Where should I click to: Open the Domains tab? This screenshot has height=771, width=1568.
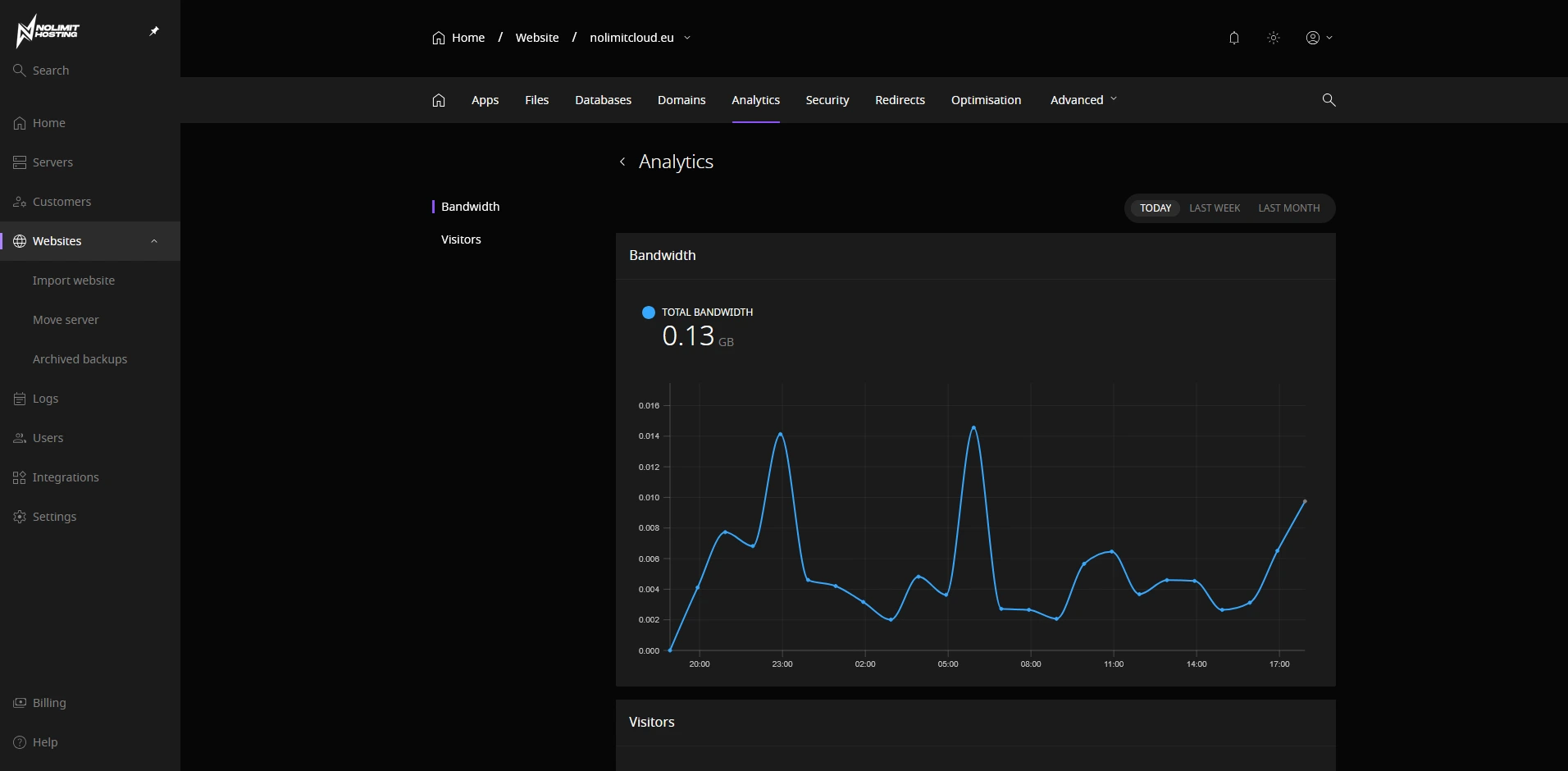pyautogui.click(x=681, y=100)
